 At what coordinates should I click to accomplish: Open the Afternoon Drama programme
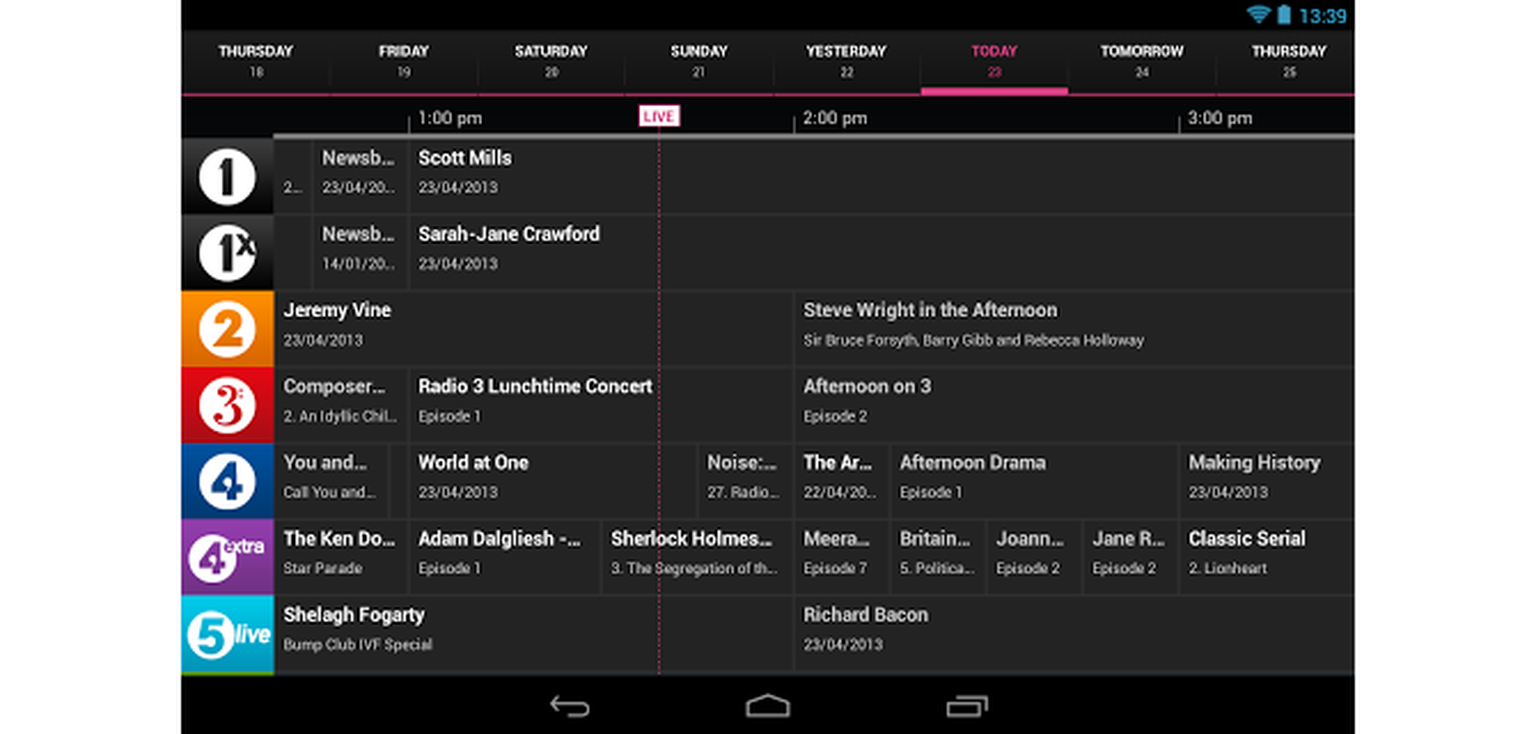[x=1034, y=481]
